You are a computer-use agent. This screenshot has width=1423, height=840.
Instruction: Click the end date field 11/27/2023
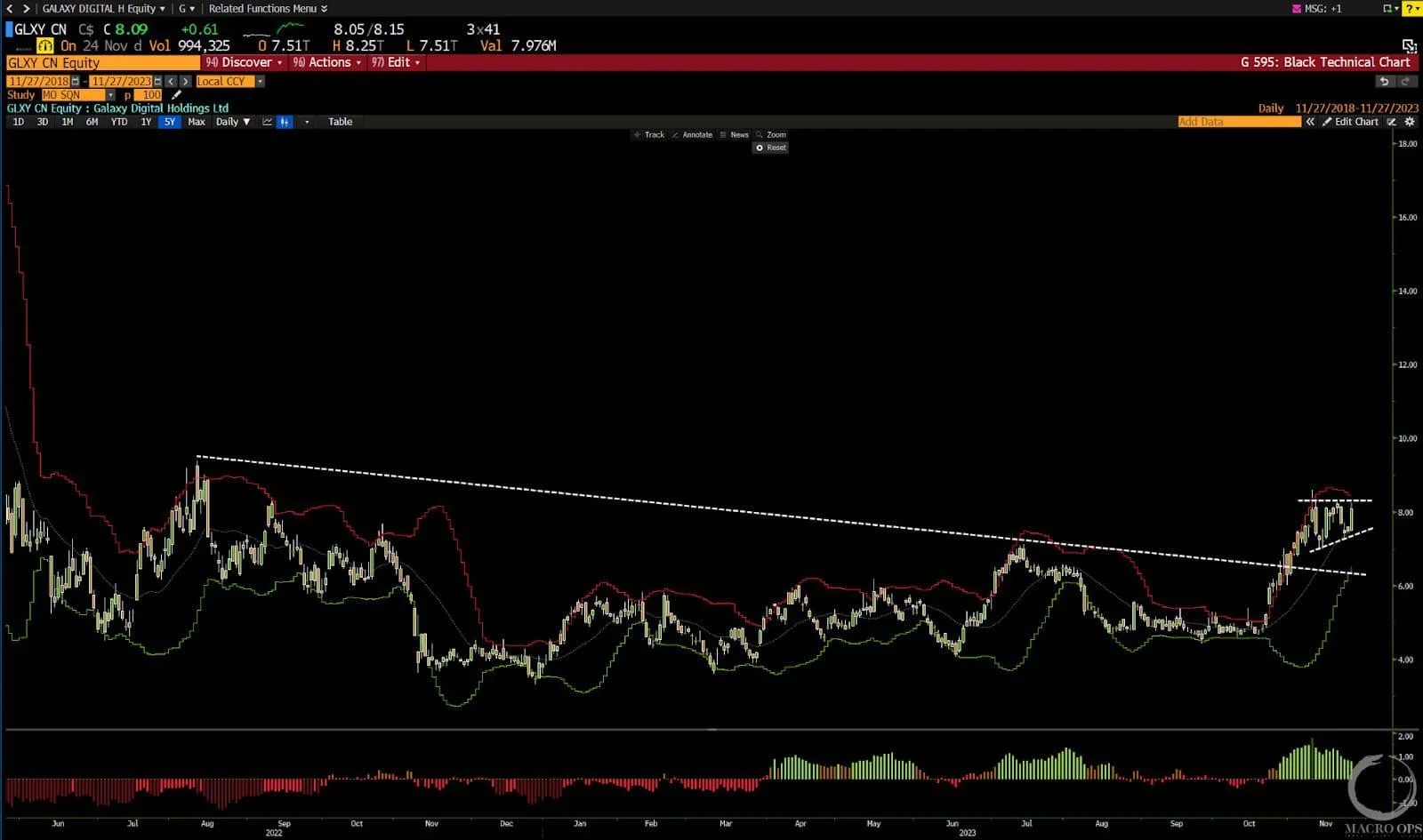click(122, 81)
